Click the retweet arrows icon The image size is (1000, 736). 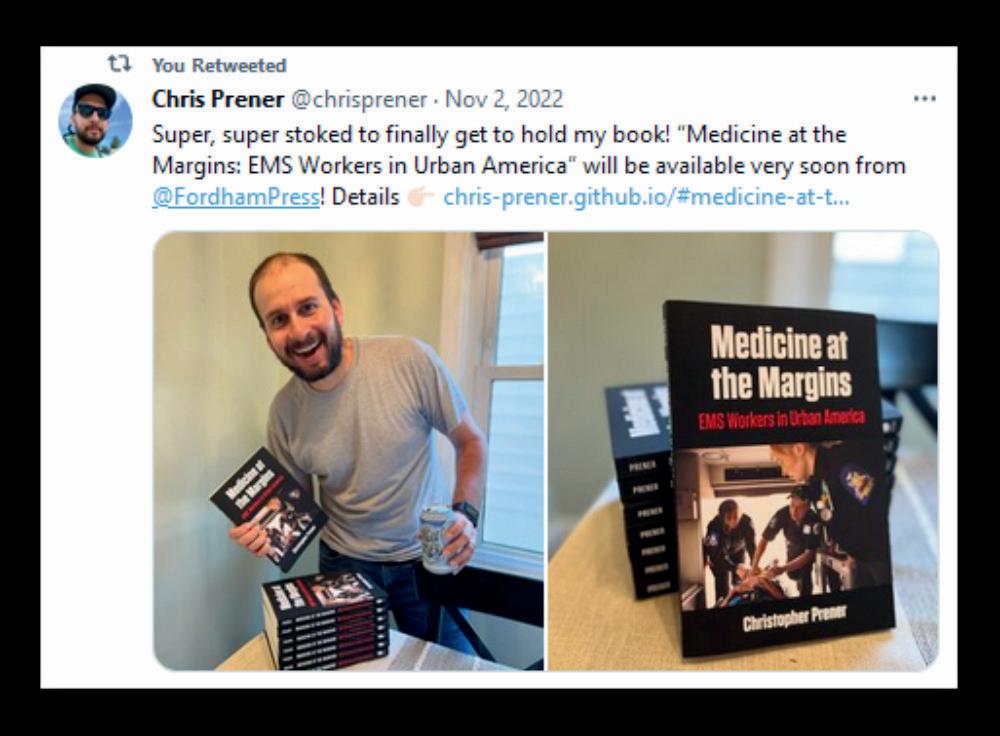pyautogui.click(x=119, y=64)
